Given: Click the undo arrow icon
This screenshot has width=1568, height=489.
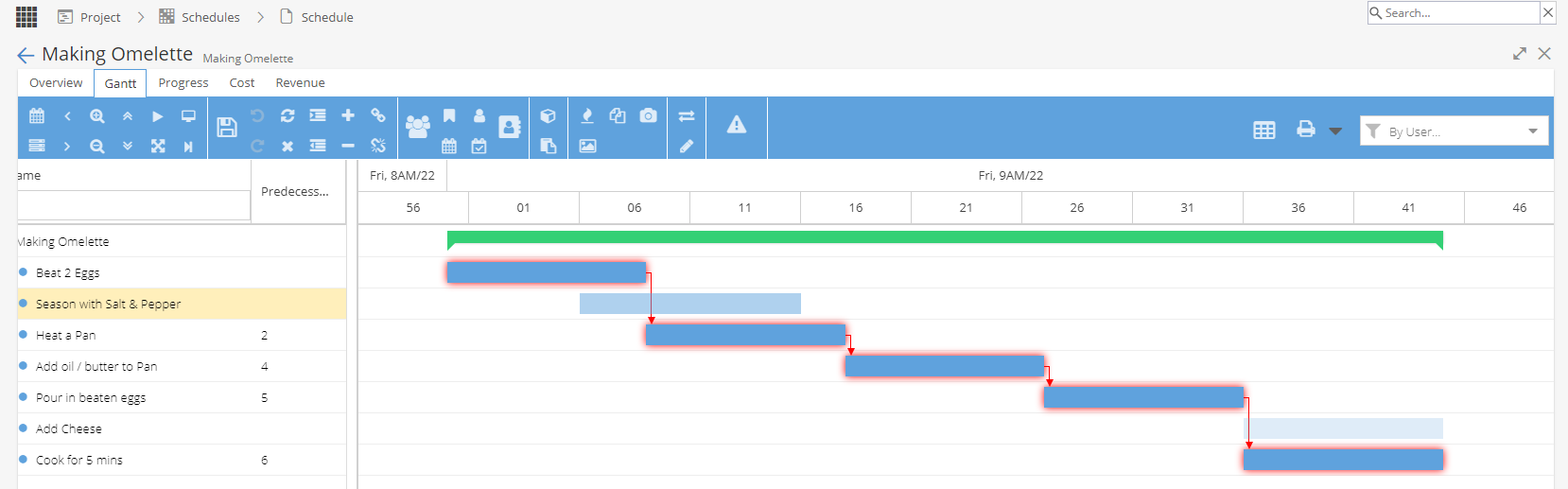Looking at the screenshot, I should [x=257, y=115].
